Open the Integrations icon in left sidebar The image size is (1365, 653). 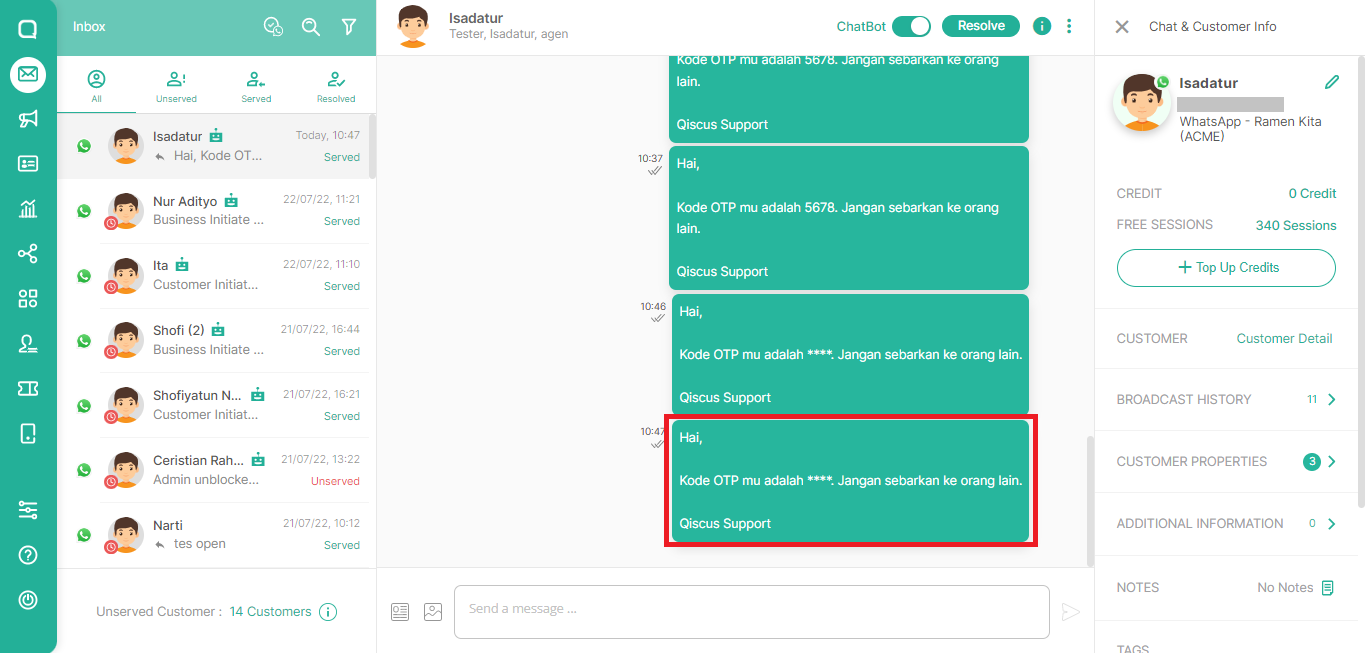tap(27, 254)
